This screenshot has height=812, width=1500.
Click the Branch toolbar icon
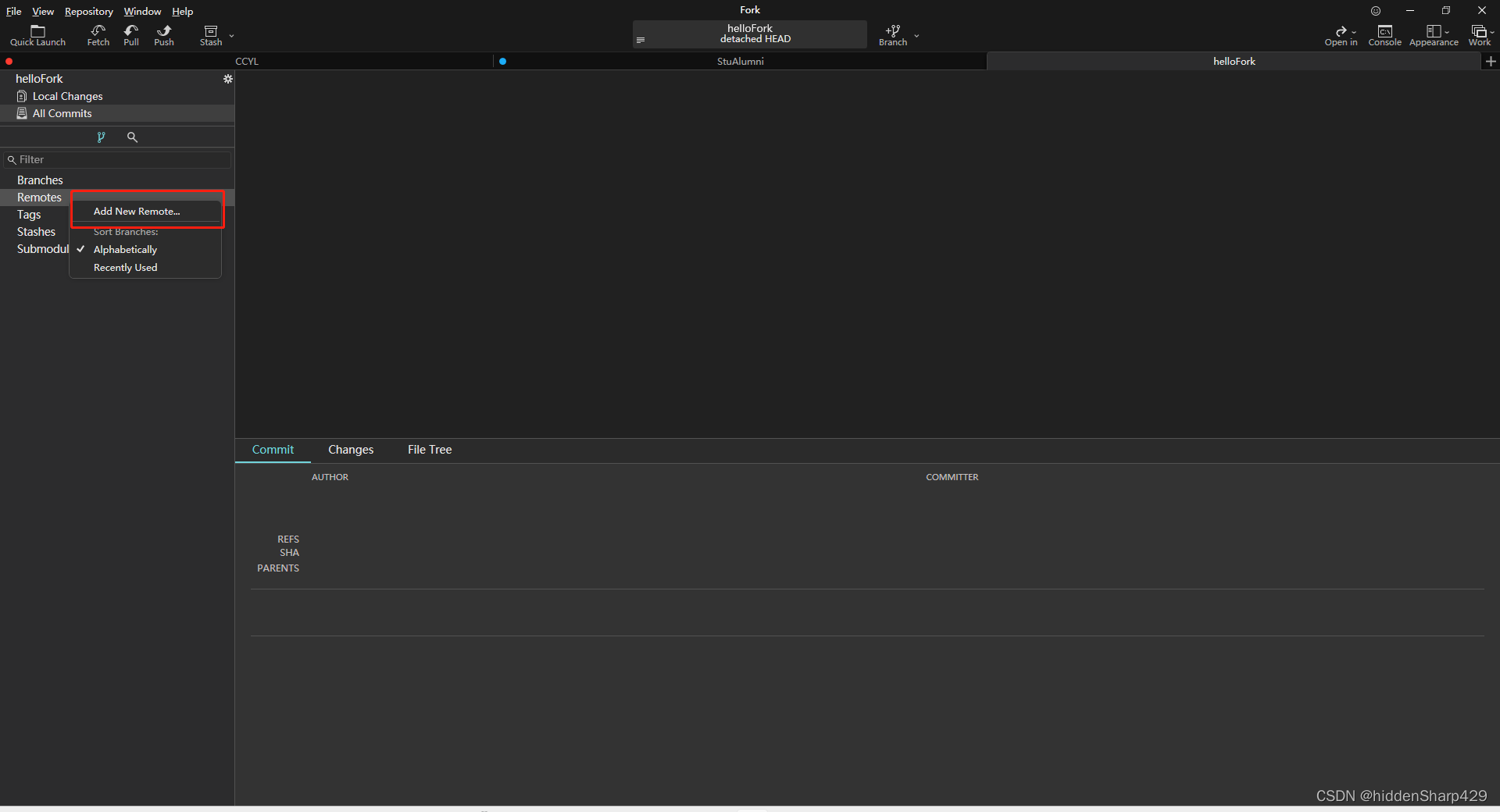pos(893,30)
